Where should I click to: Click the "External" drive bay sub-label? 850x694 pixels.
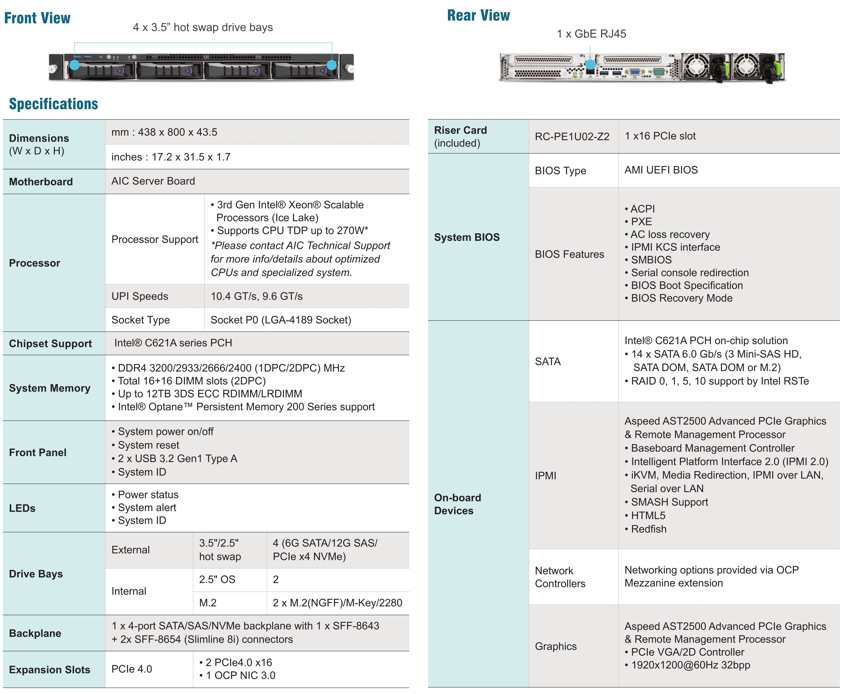(130, 550)
